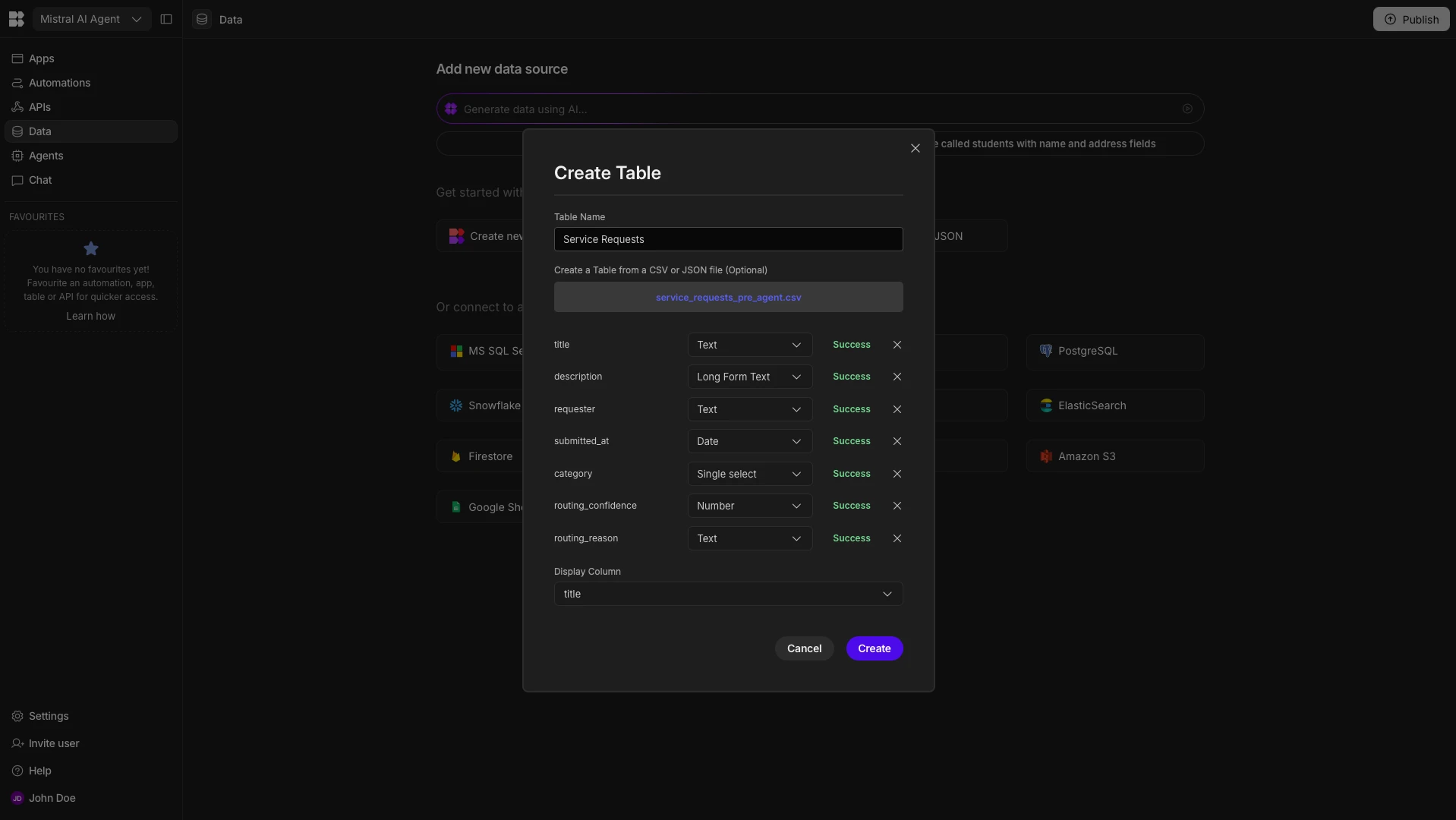Click the routing_confidence column name
Image resolution: width=1456 pixels, height=820 pixels.
pyautogui.click(x=595, y=506)
